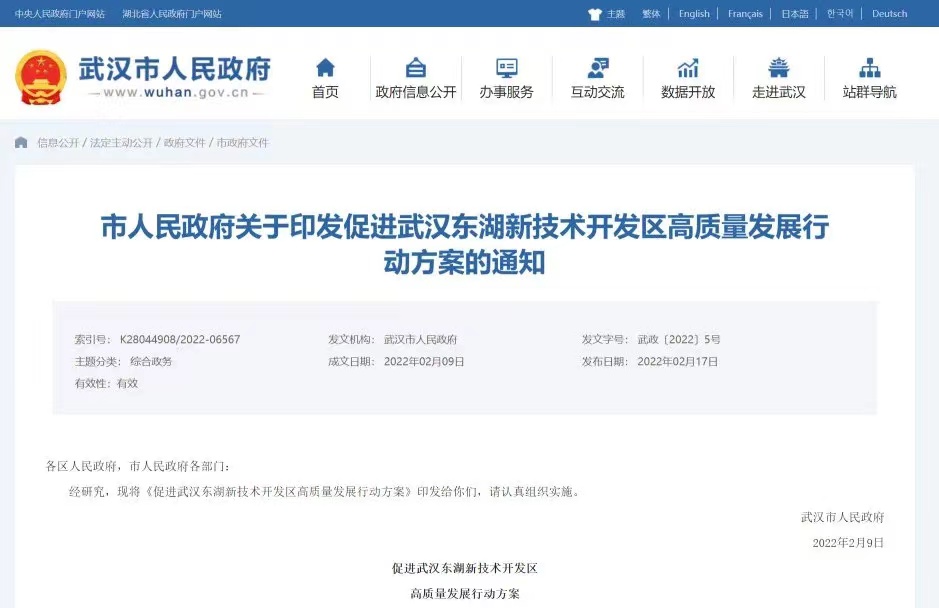Open the 中央人民政府门户网站 link
Image resolution: width=939 pixels, height=608 pixels.
[x=60, y=14]
